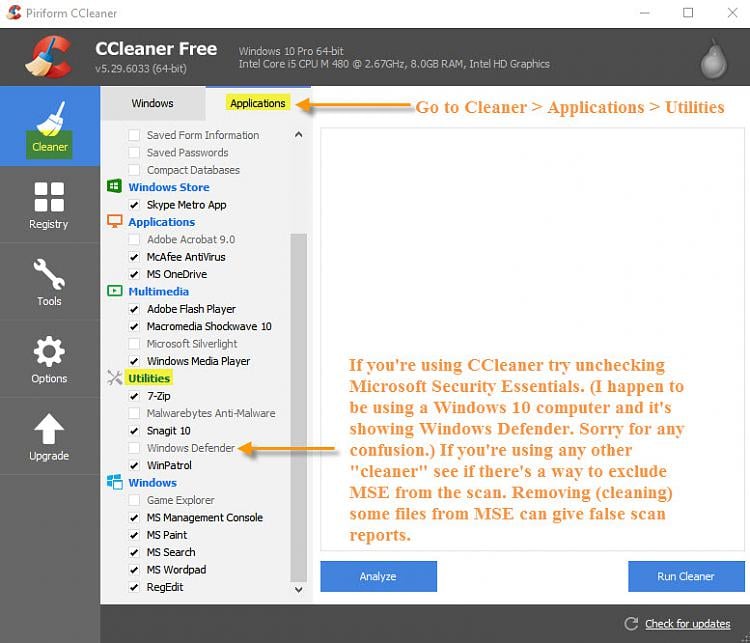Viewport: 750px width, 643px height.
Task: Check Microsoft Silverlight
Action: tap(134, 344)
